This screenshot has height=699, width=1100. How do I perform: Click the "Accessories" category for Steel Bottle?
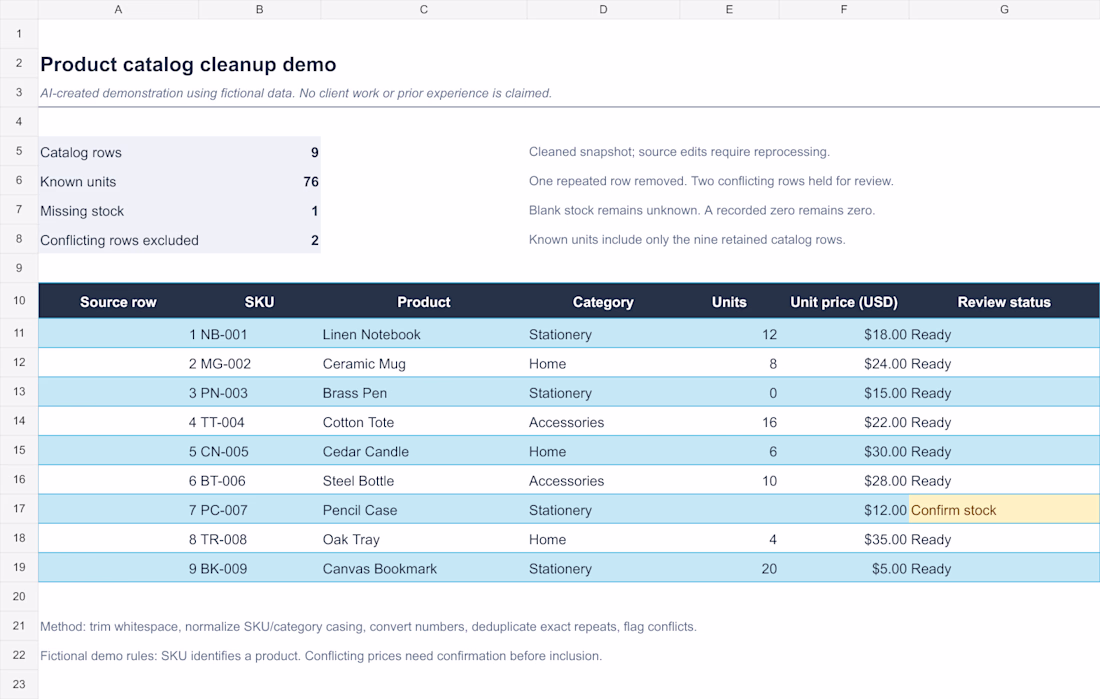pyautogui.click(x=603, y=481)
